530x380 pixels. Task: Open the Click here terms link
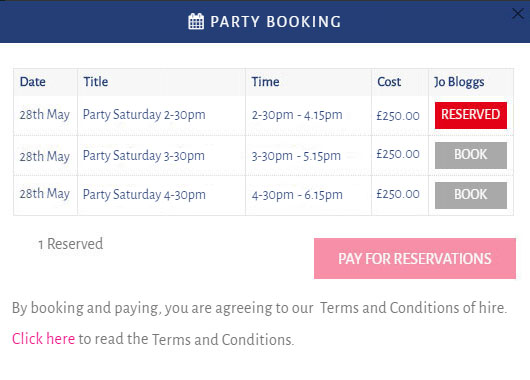43,339
